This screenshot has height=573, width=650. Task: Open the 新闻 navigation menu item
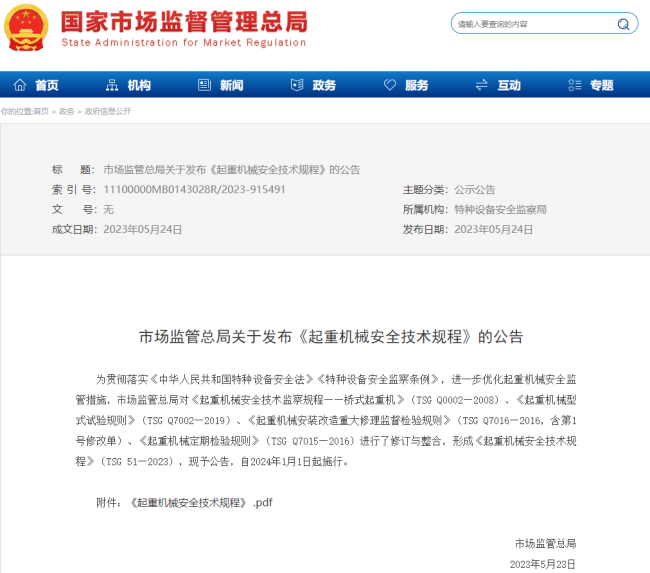(x=231, y=85)
